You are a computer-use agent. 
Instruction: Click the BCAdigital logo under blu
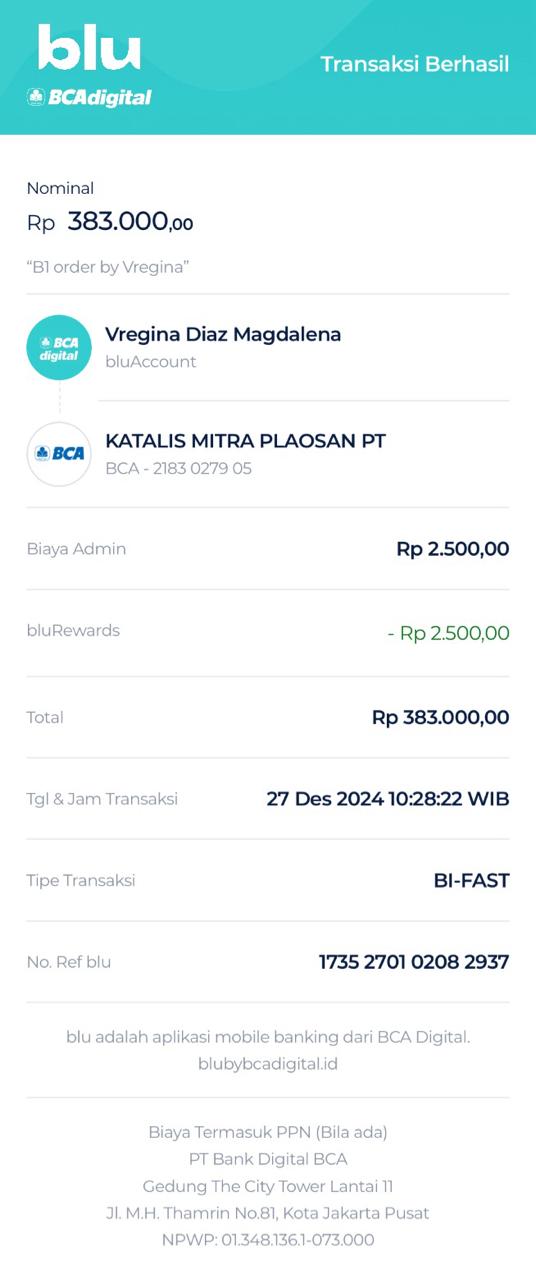[x=89, y=97]
